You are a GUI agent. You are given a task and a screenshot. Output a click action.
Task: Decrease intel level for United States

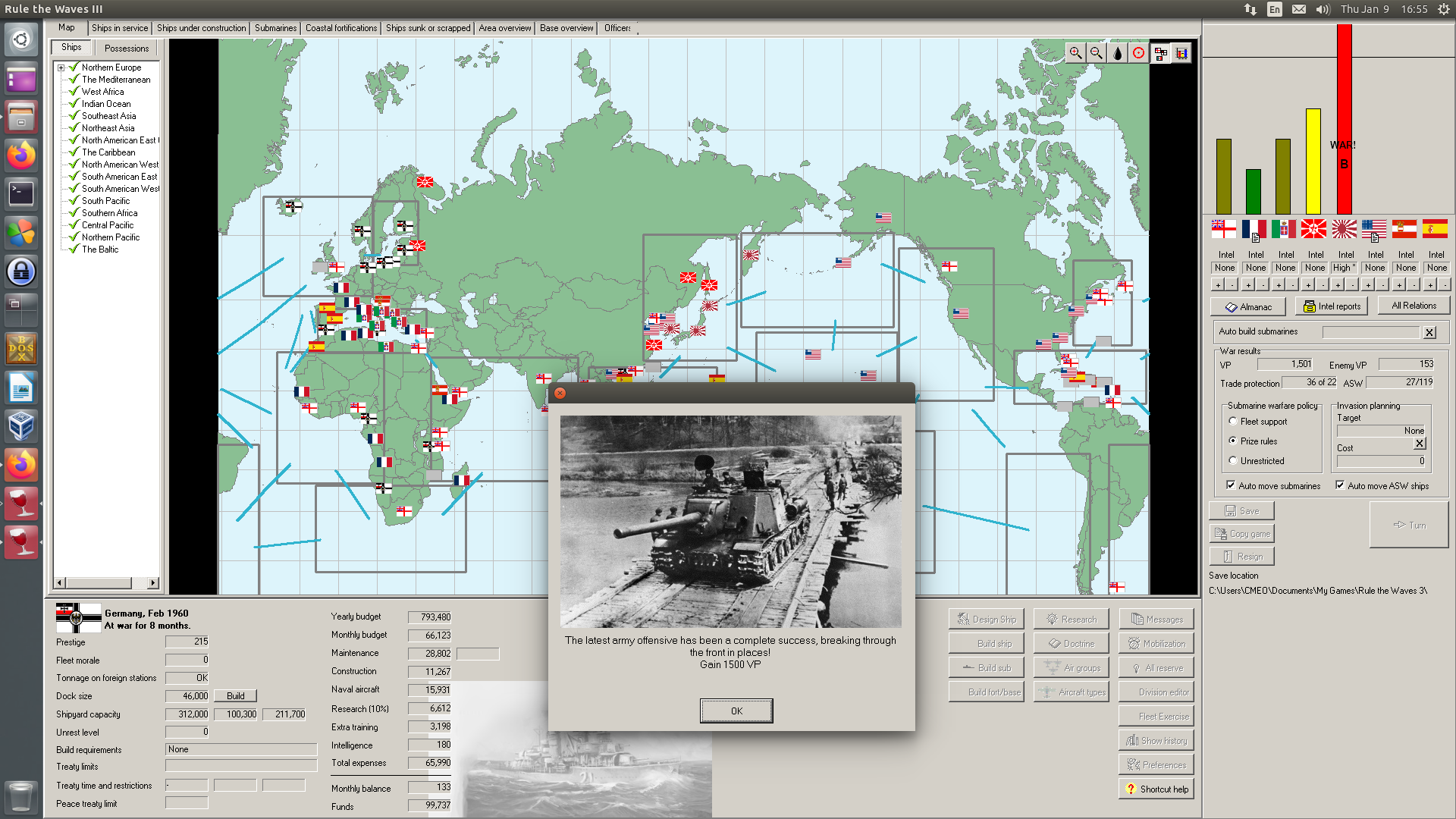[x=1382, y=285]
